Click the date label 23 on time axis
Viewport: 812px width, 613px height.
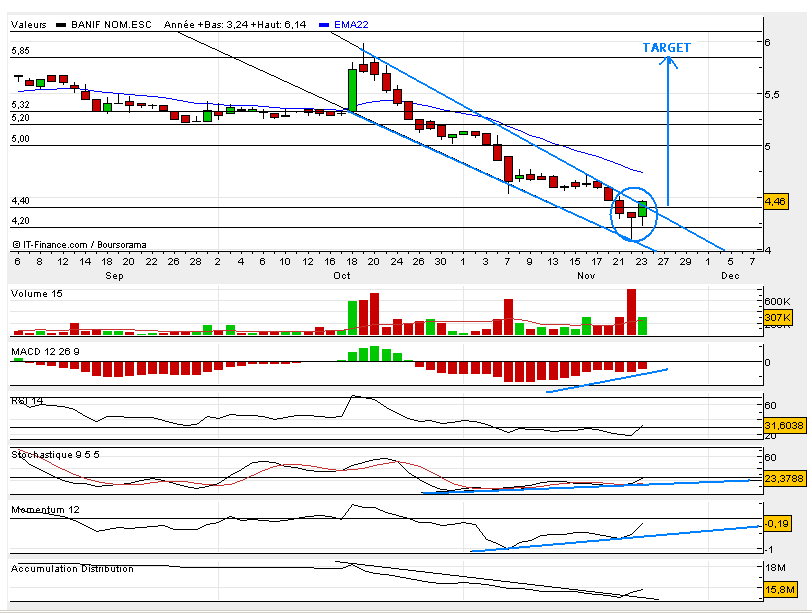coord(641,261)
